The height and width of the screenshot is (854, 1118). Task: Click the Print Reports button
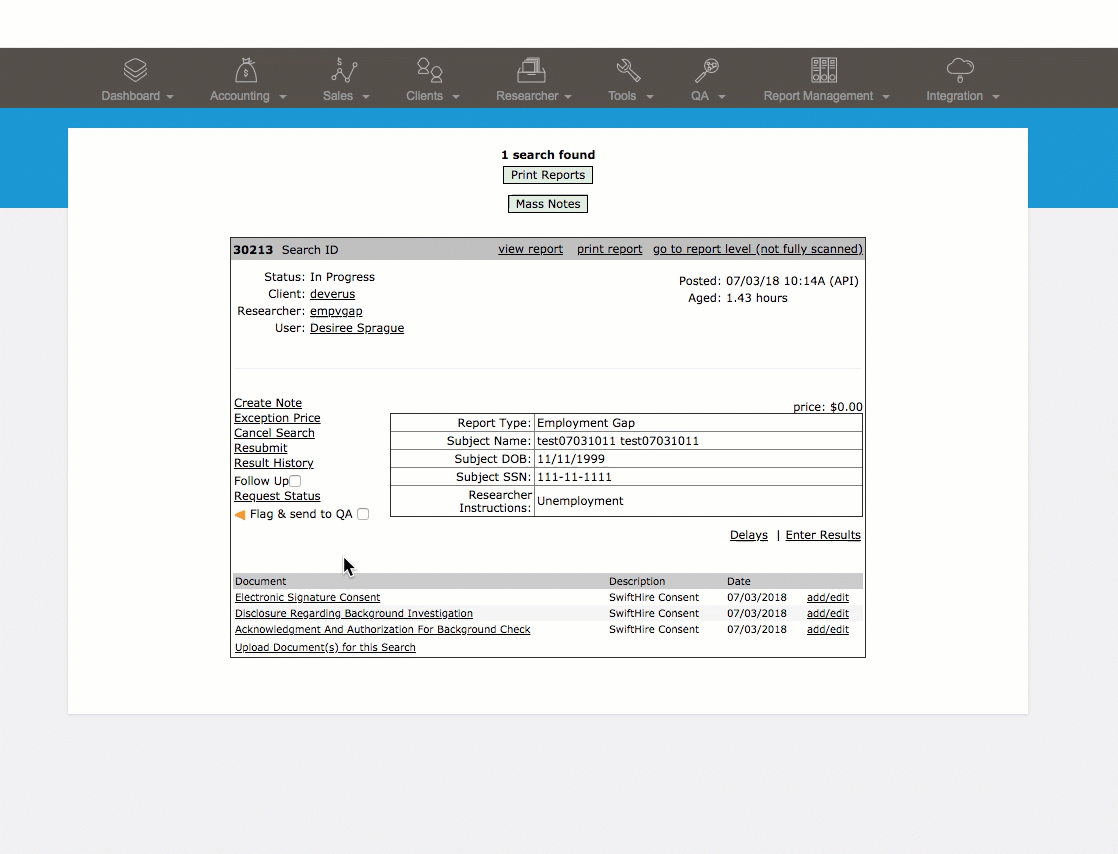[x=548, y=175]
